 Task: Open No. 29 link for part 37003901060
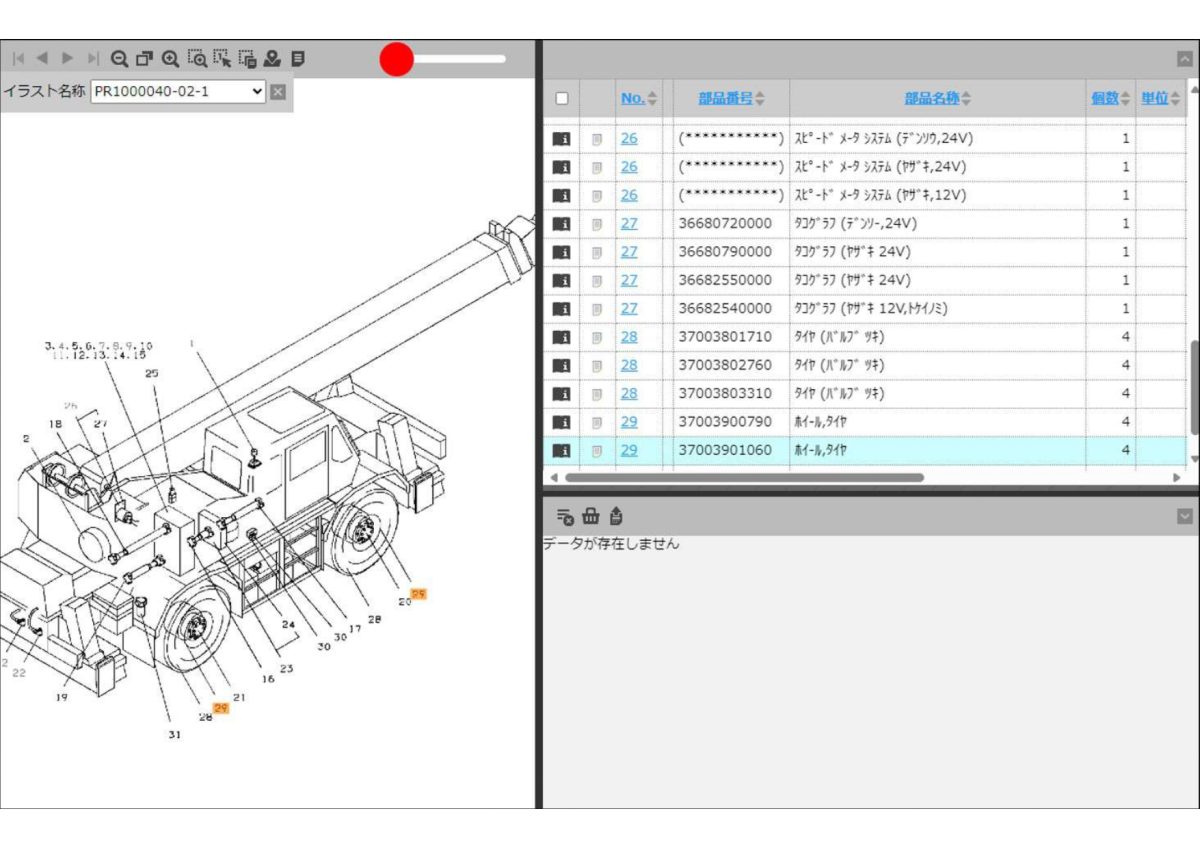pos(629,450)
